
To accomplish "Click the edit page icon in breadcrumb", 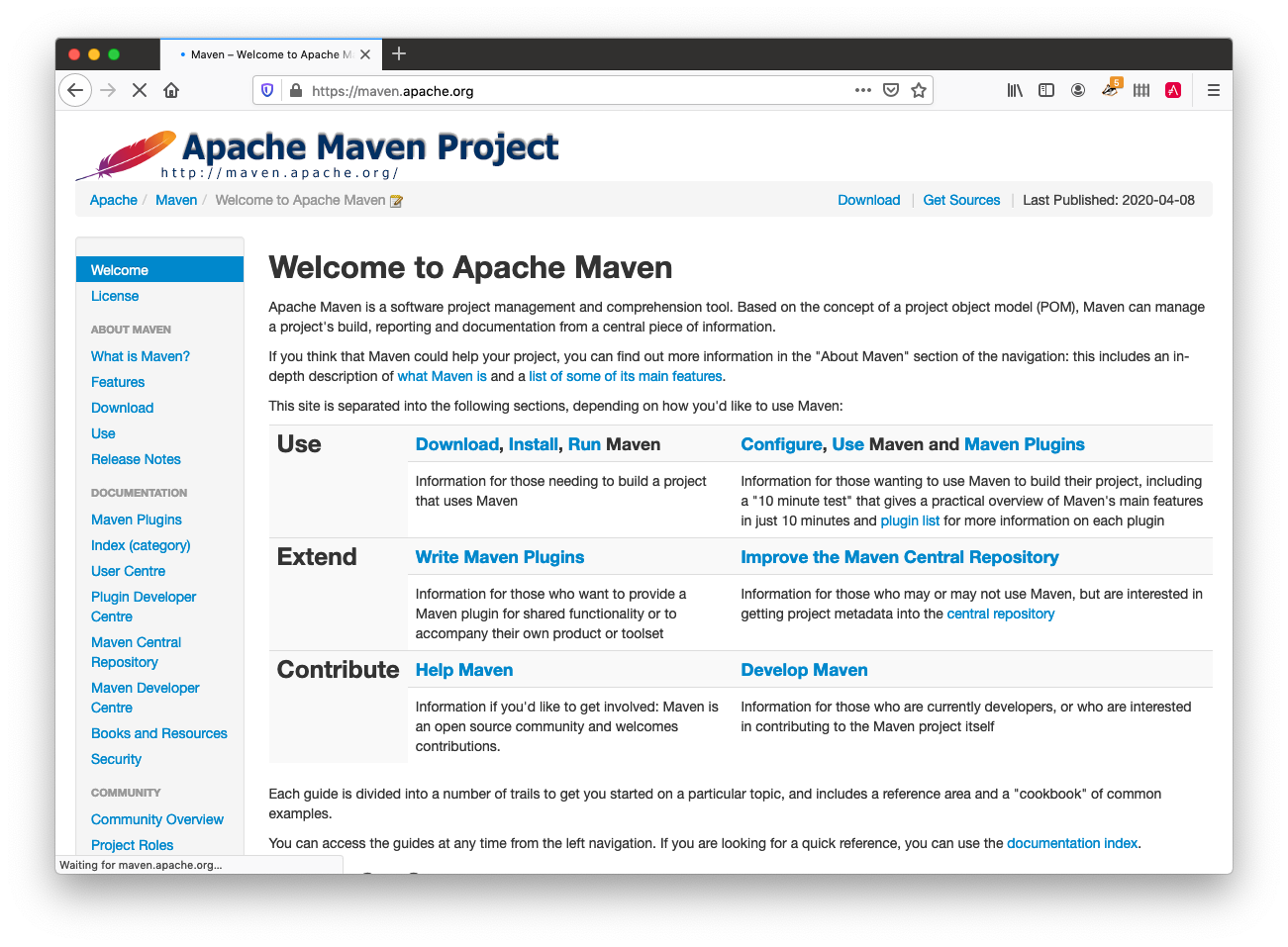I will tap(396, 201).
